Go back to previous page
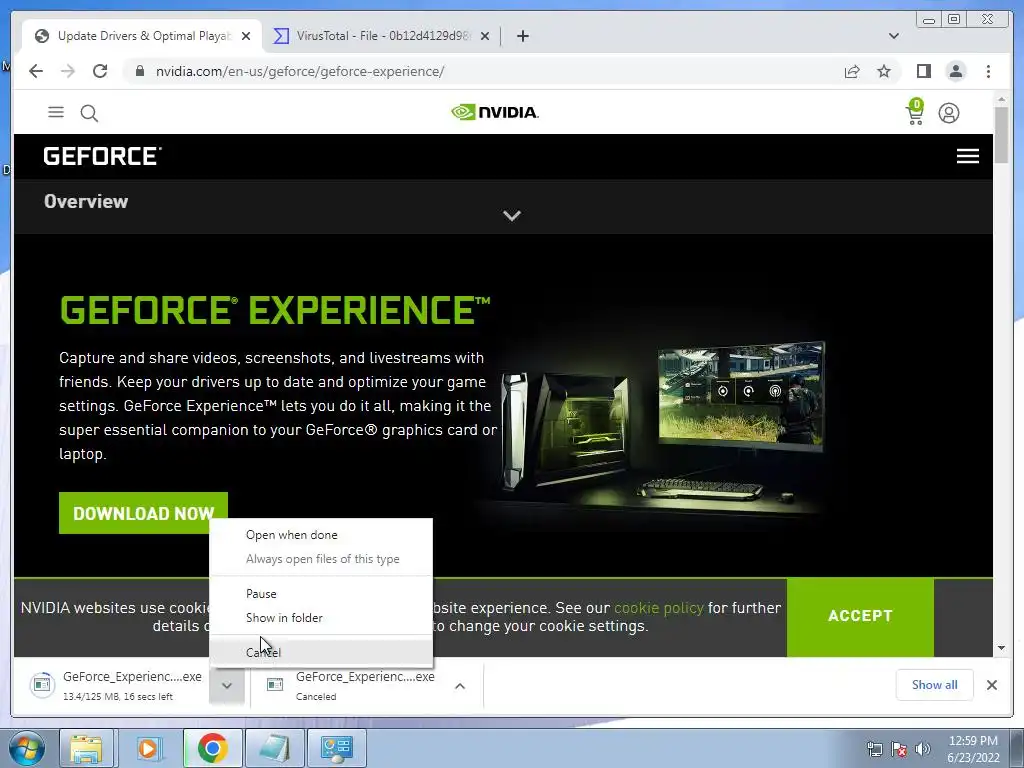Image resolution: width=1024 pixels, height=768 pixels. click(36, 71)
